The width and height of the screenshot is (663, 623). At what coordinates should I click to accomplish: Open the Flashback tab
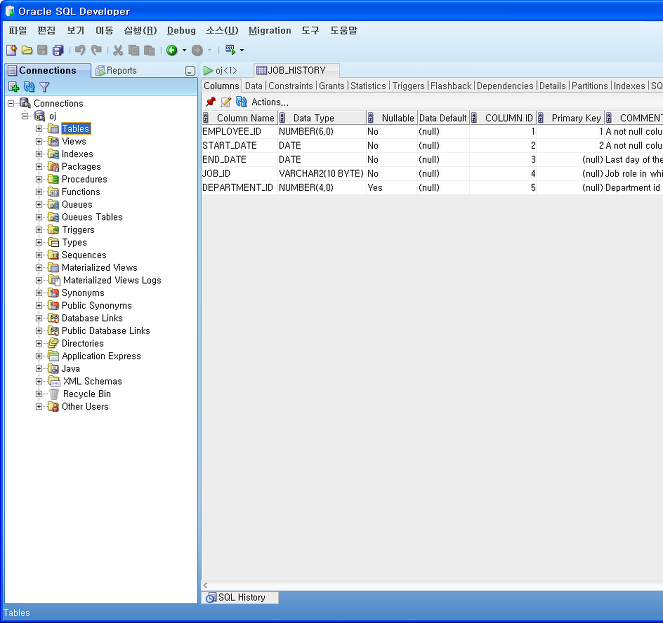tap(451, 86)
